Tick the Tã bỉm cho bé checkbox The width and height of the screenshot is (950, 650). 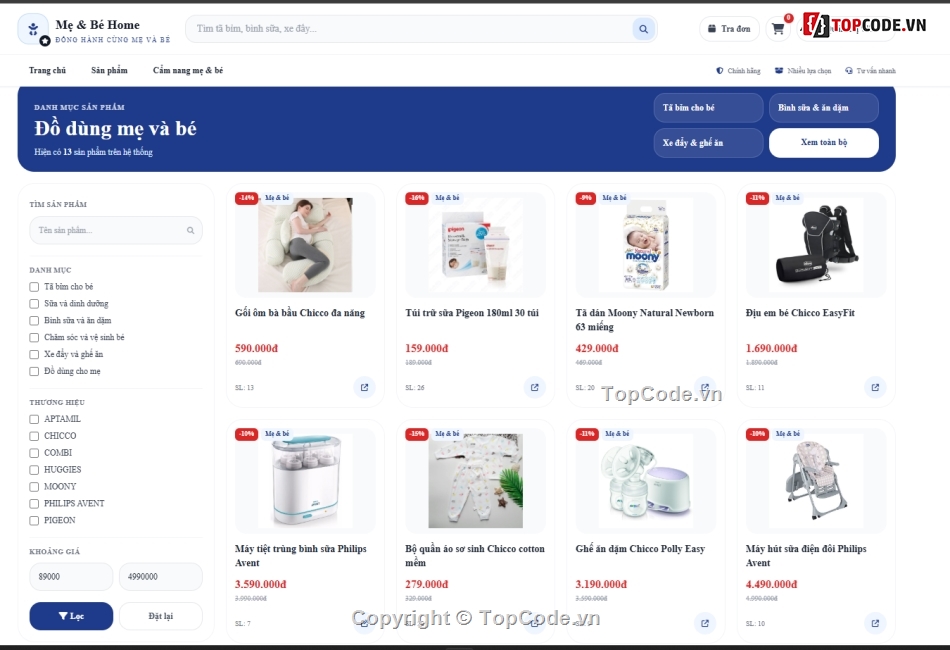coord(34,287)
